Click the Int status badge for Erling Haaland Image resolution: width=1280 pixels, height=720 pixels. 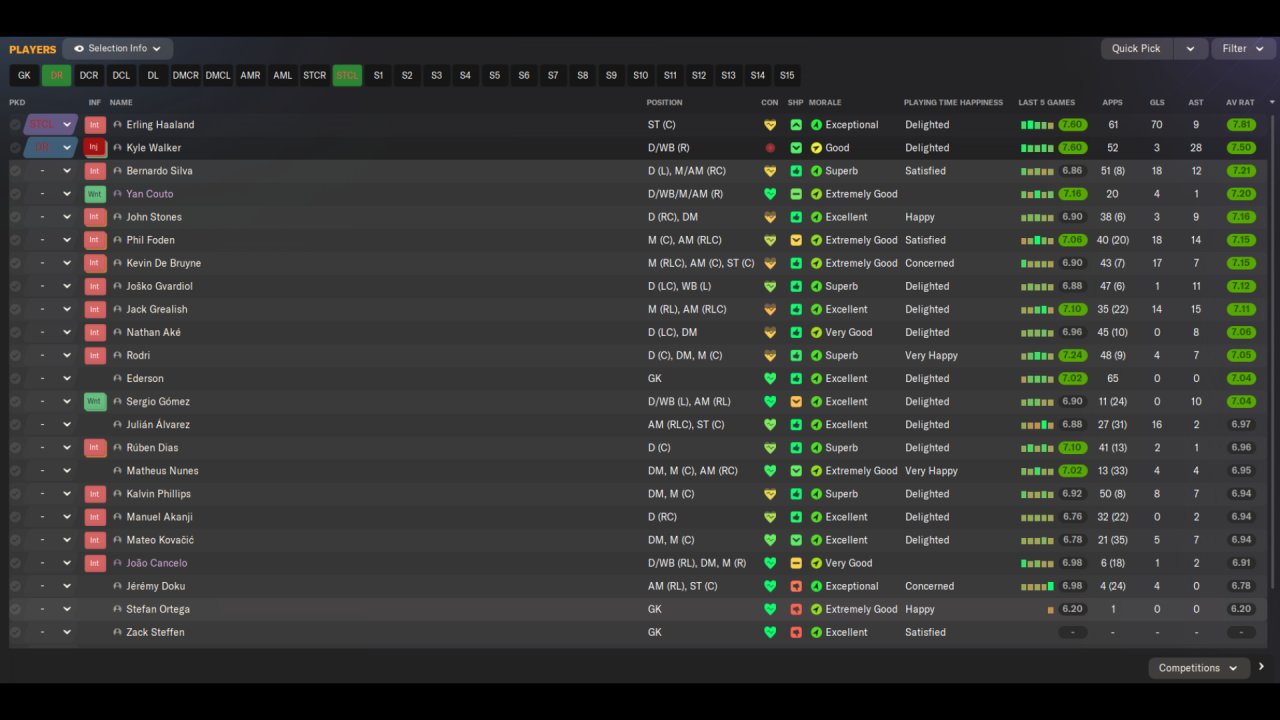pyautogui.click(x=95, y=125)
